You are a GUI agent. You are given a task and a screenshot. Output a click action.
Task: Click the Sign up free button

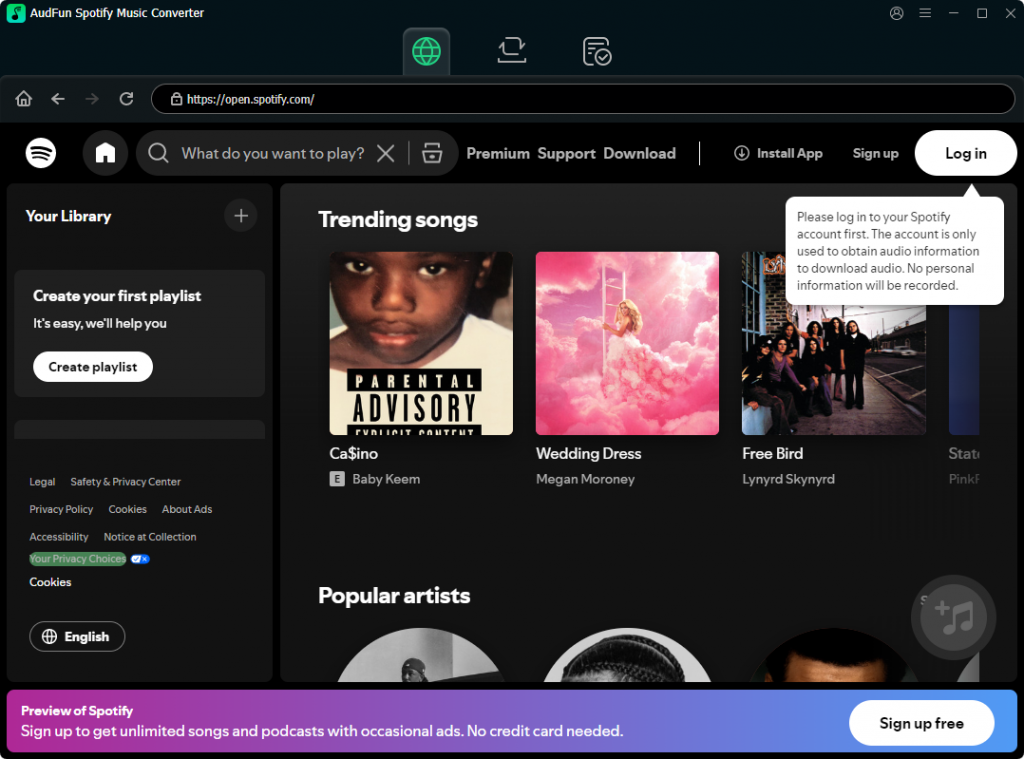pos(921,723)
